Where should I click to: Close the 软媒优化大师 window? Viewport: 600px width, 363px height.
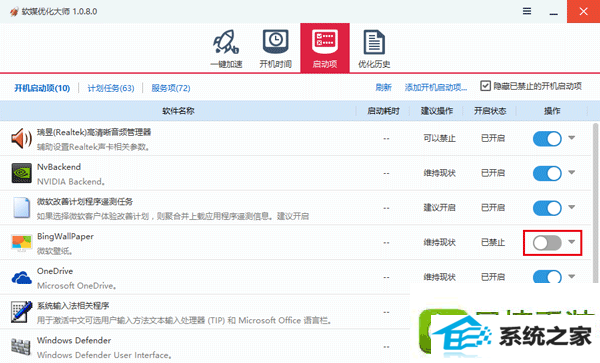[584, 11]
